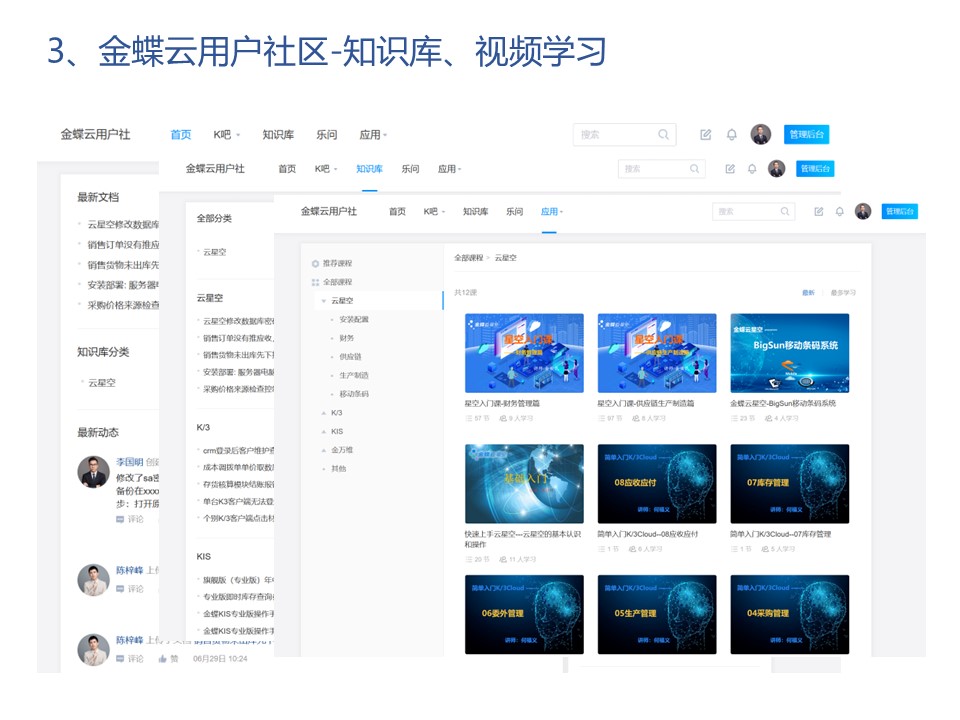Open the 07库存管理 course thumbnail
This screenshot has height=720, width=960.
790,484
